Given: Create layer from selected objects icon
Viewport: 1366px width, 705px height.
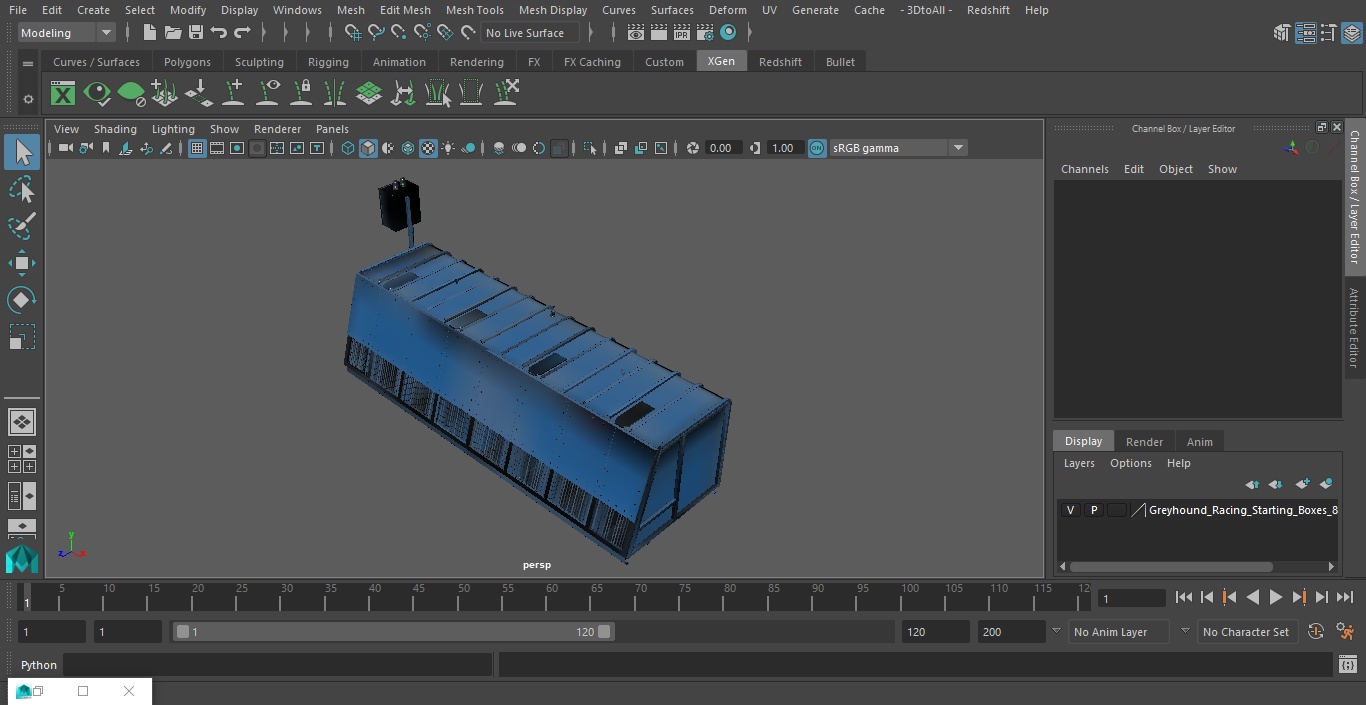Looking at the screenshot, I should click(1326, 484).
